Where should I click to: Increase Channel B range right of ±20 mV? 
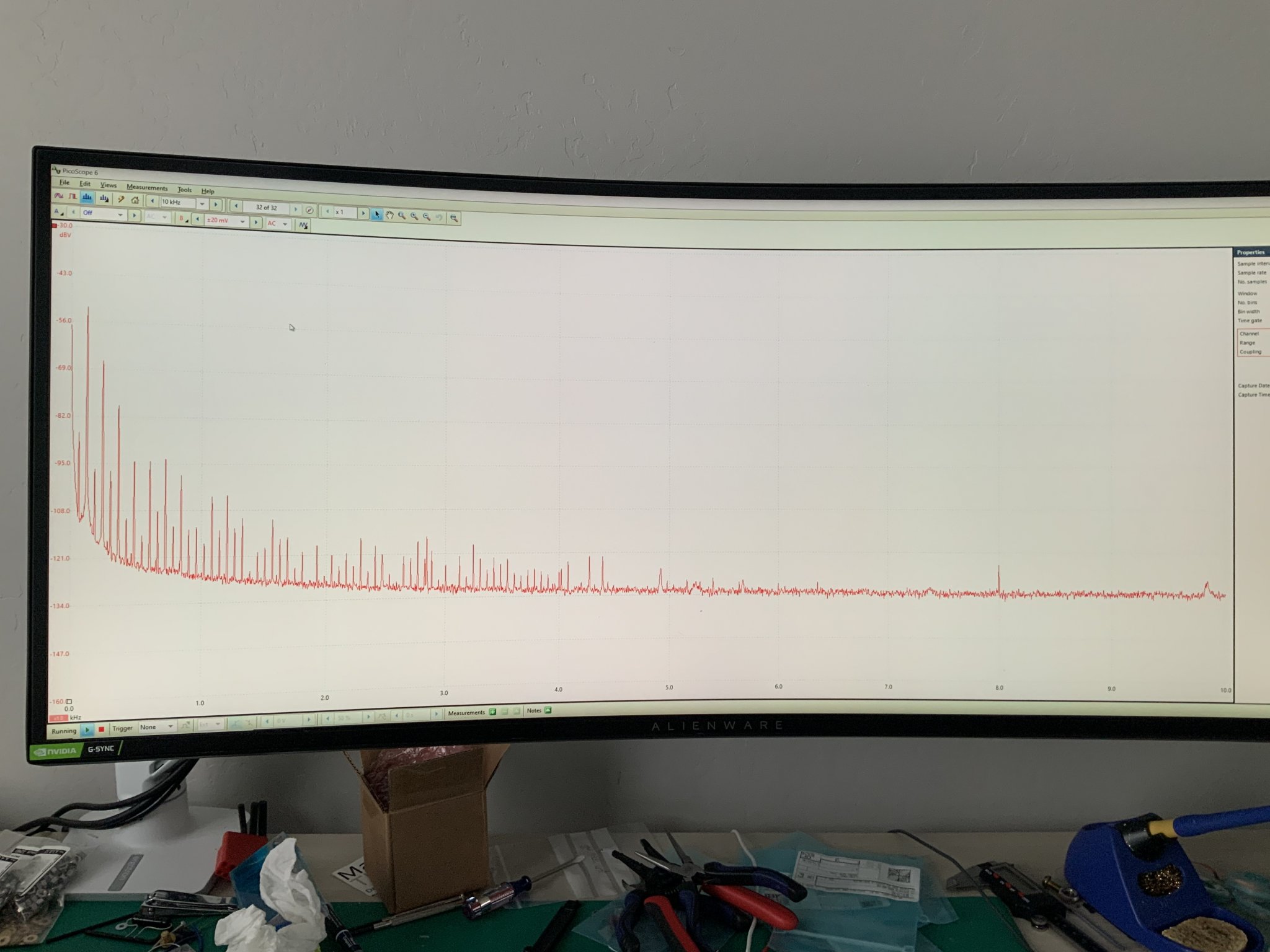(256, 222)
